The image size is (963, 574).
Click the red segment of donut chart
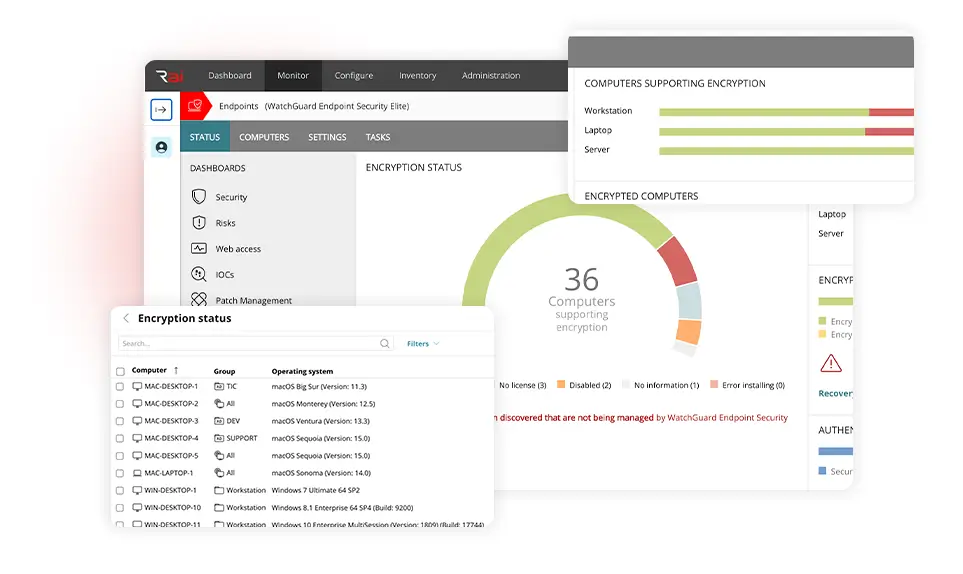677,260
